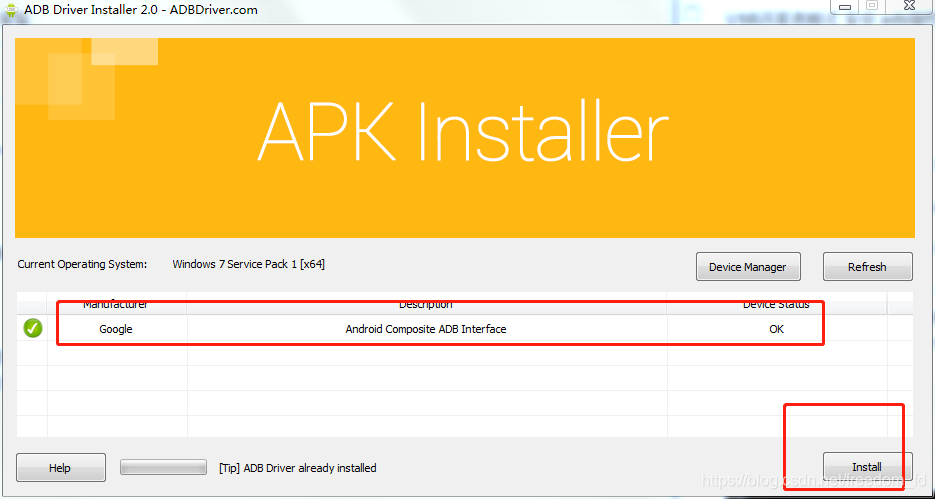Refresh the device list
935x499 pixels.
tap(867, 266)
